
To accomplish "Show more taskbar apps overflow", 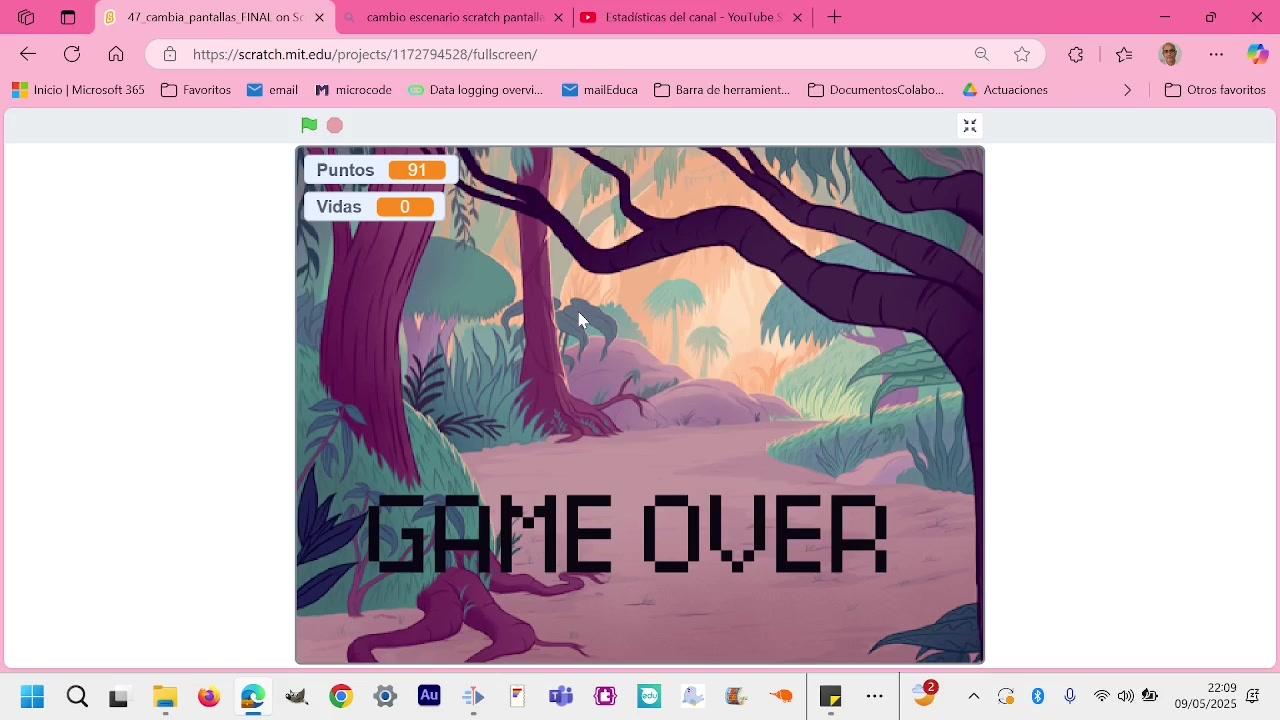I will pyautogui.click(x=875, y=696).
